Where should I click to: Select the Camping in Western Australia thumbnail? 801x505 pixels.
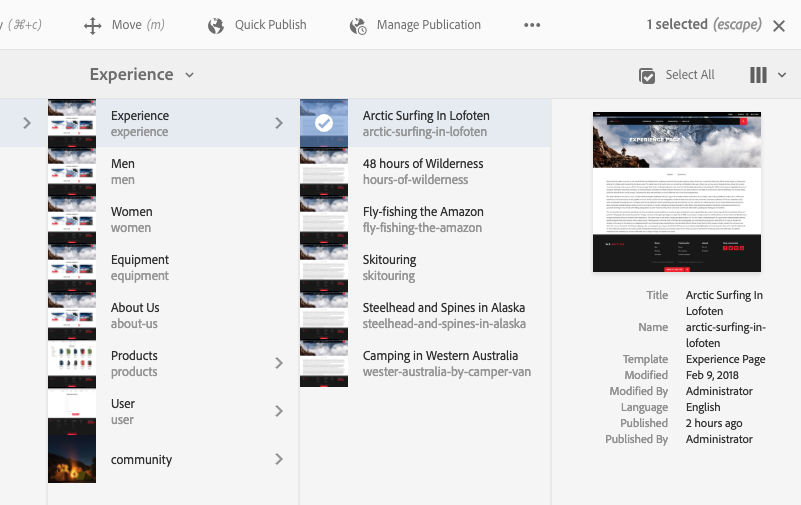tap(324, 363)
